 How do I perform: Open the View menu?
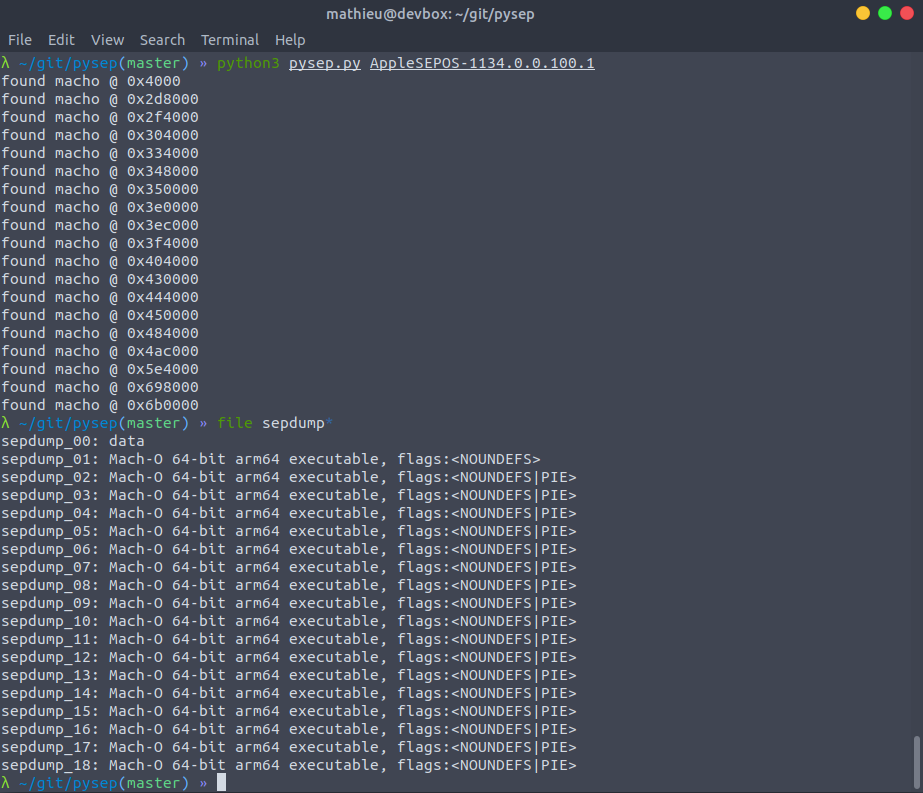pos(107,40)
